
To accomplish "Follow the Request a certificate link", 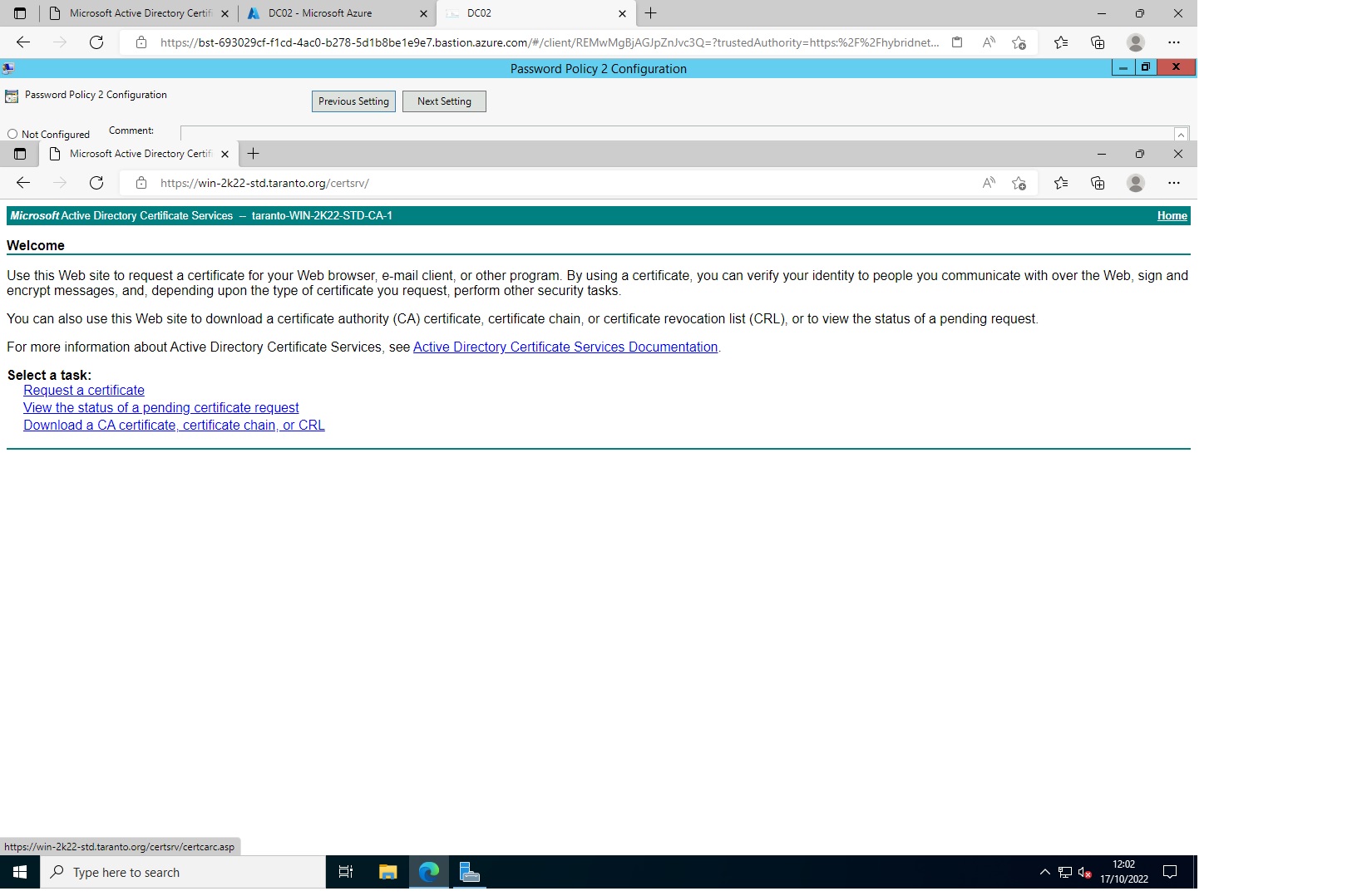I will (84, 391).
